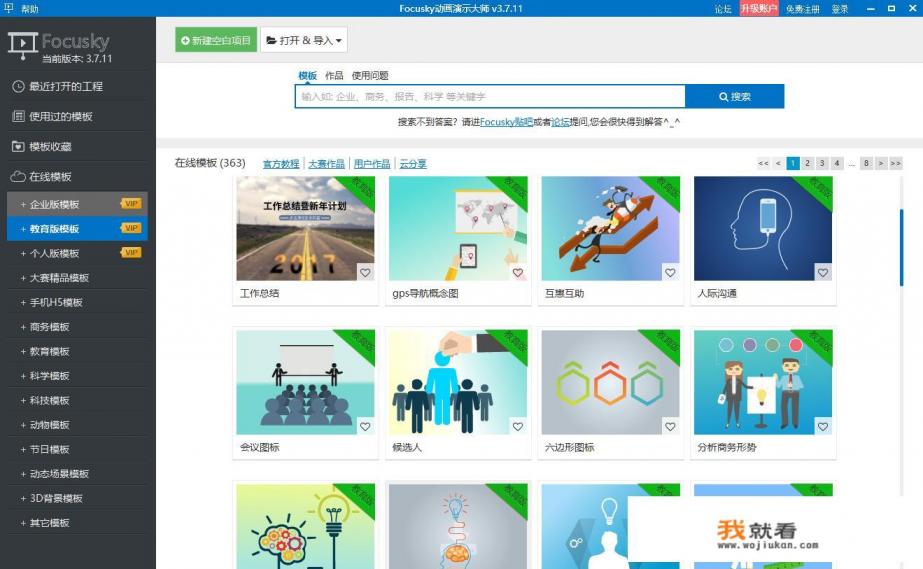Click the 搜索 search button

tap(735, 97)
